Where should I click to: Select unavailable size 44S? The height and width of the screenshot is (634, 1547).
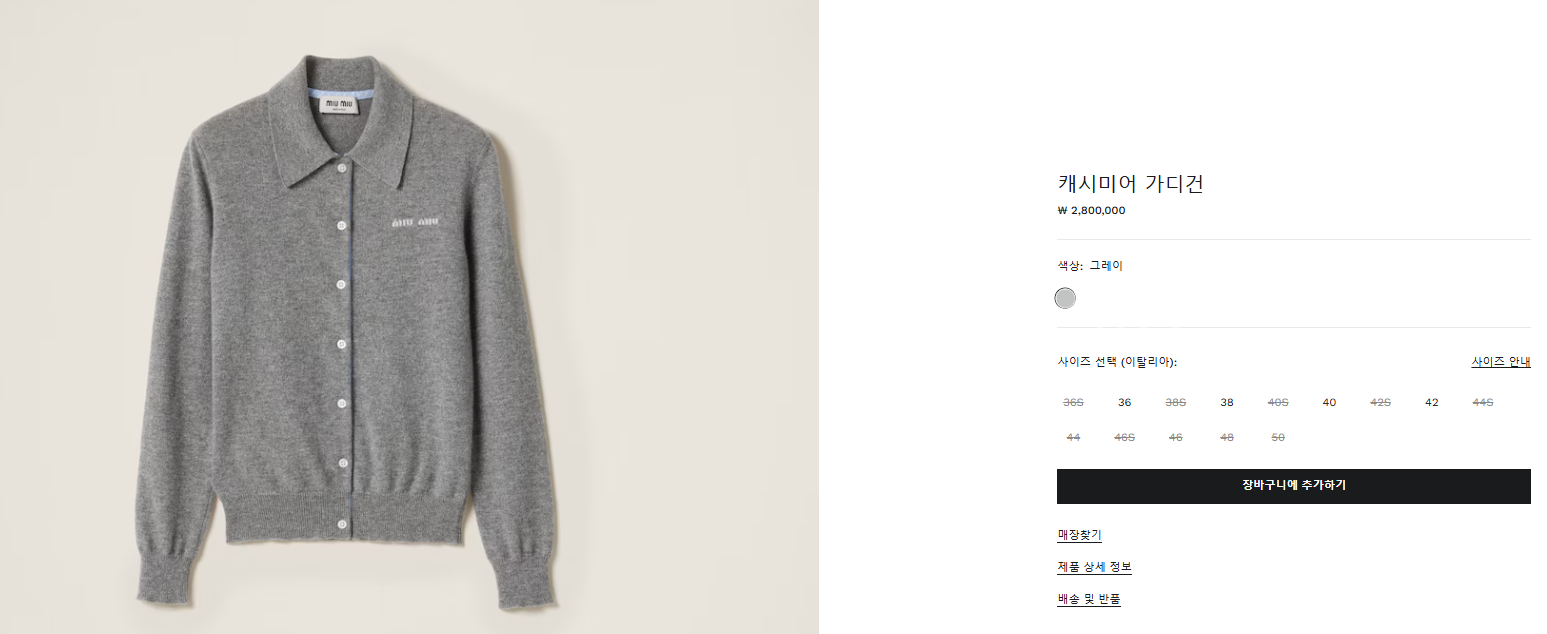click(1483, 402)
